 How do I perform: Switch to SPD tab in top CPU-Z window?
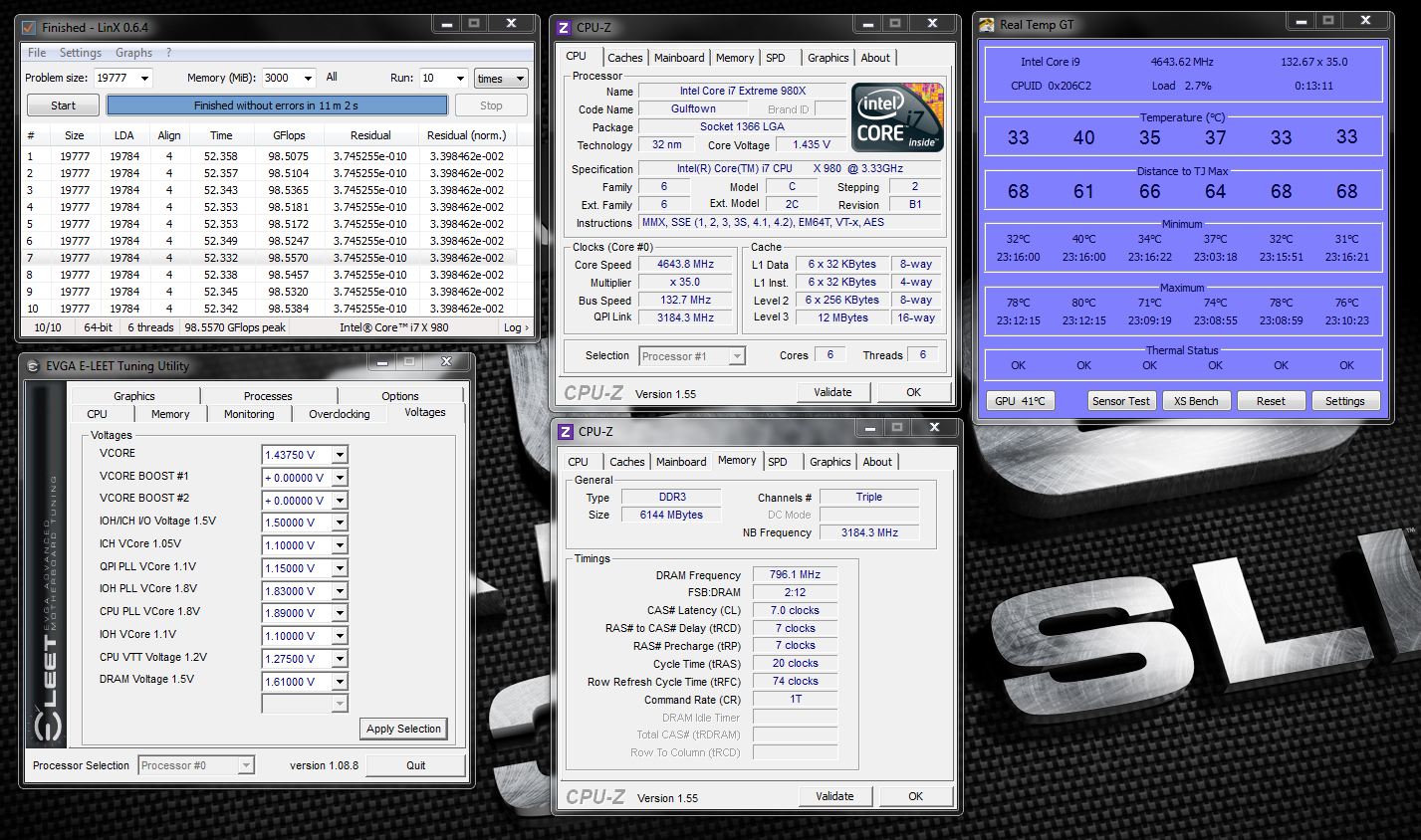click(x=776, y=58)
